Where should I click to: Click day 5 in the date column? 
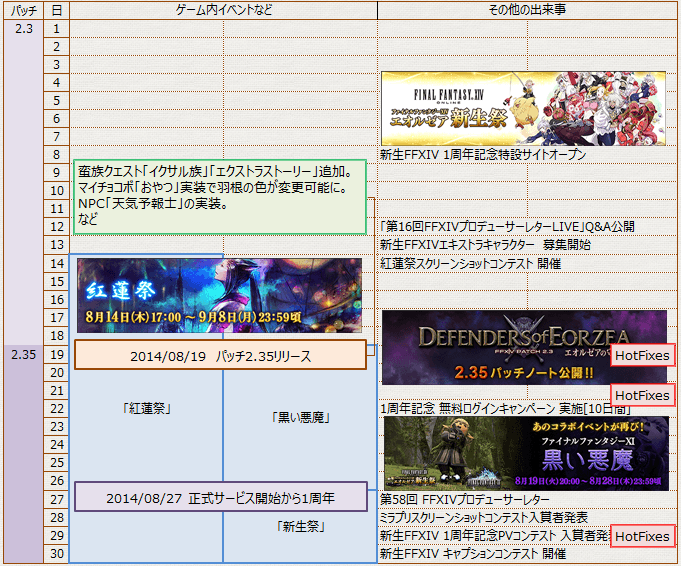coord(56,101)
